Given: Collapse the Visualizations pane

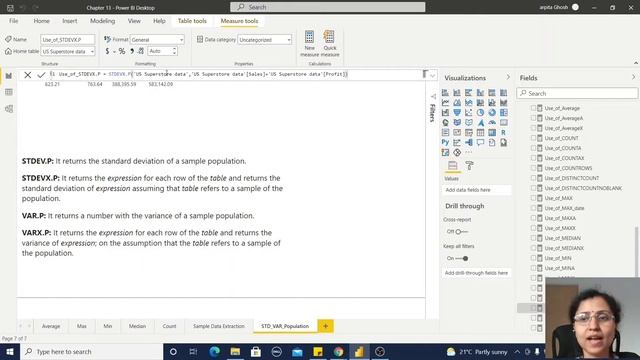Looking at the screenshot, I should pos(508,77).
